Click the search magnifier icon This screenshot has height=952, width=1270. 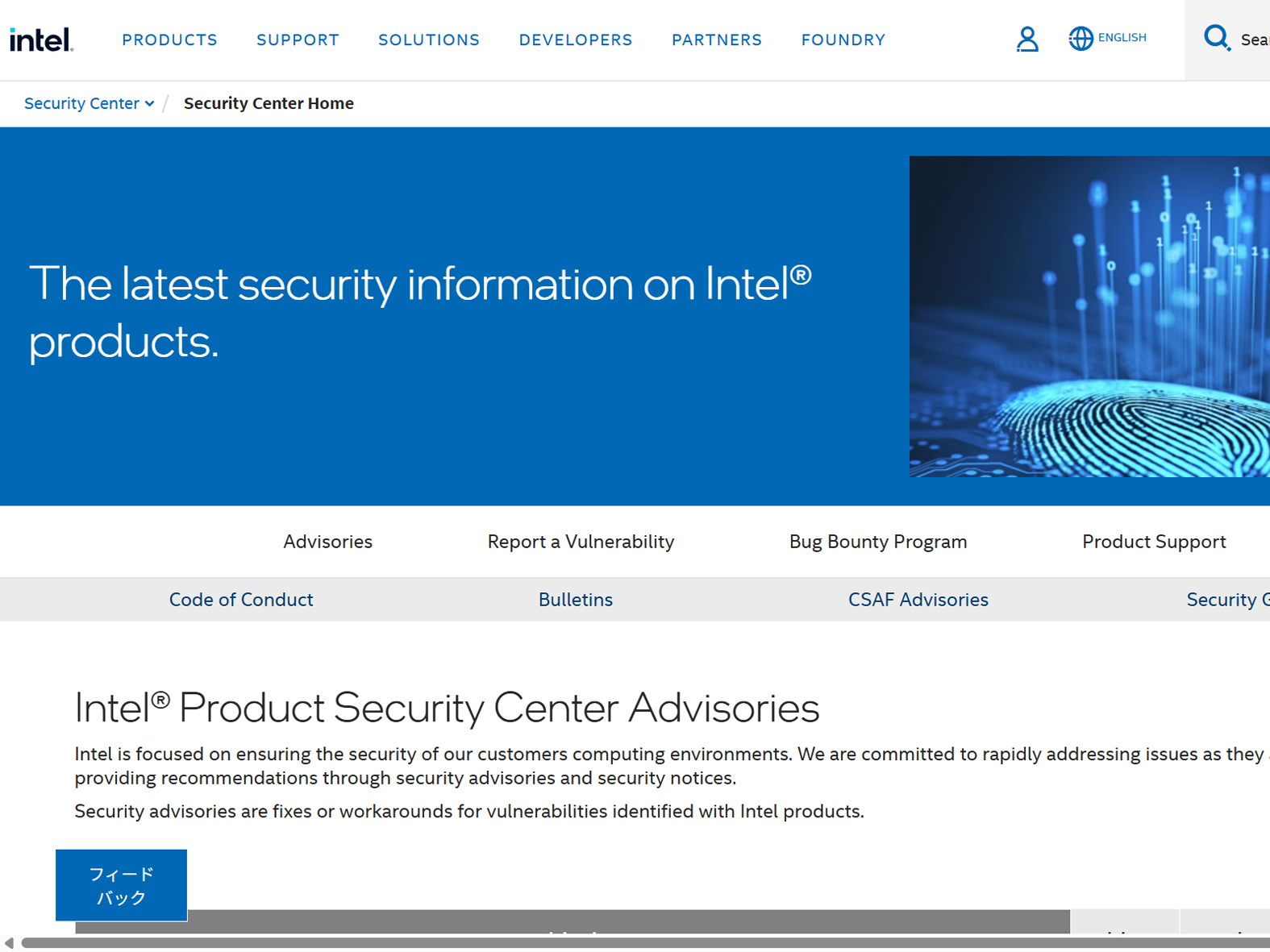[1216, 38]
